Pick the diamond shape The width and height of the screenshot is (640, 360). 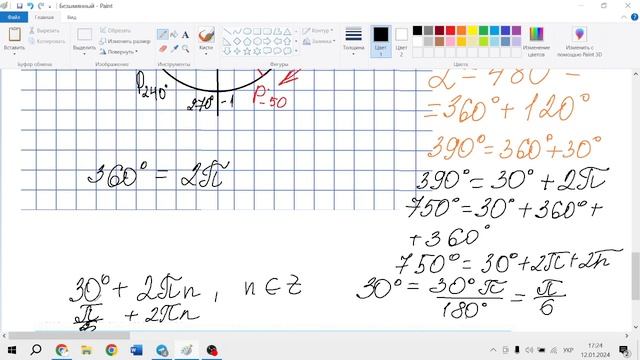237,41
